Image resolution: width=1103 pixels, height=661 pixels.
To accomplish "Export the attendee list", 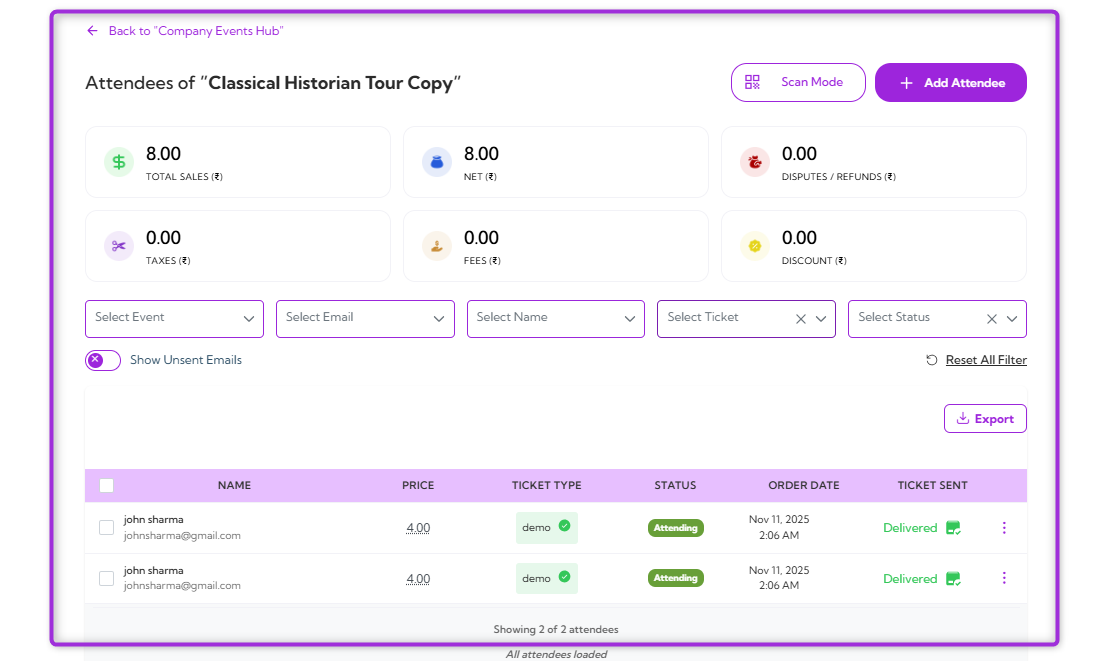I will (x=985, y=418).
